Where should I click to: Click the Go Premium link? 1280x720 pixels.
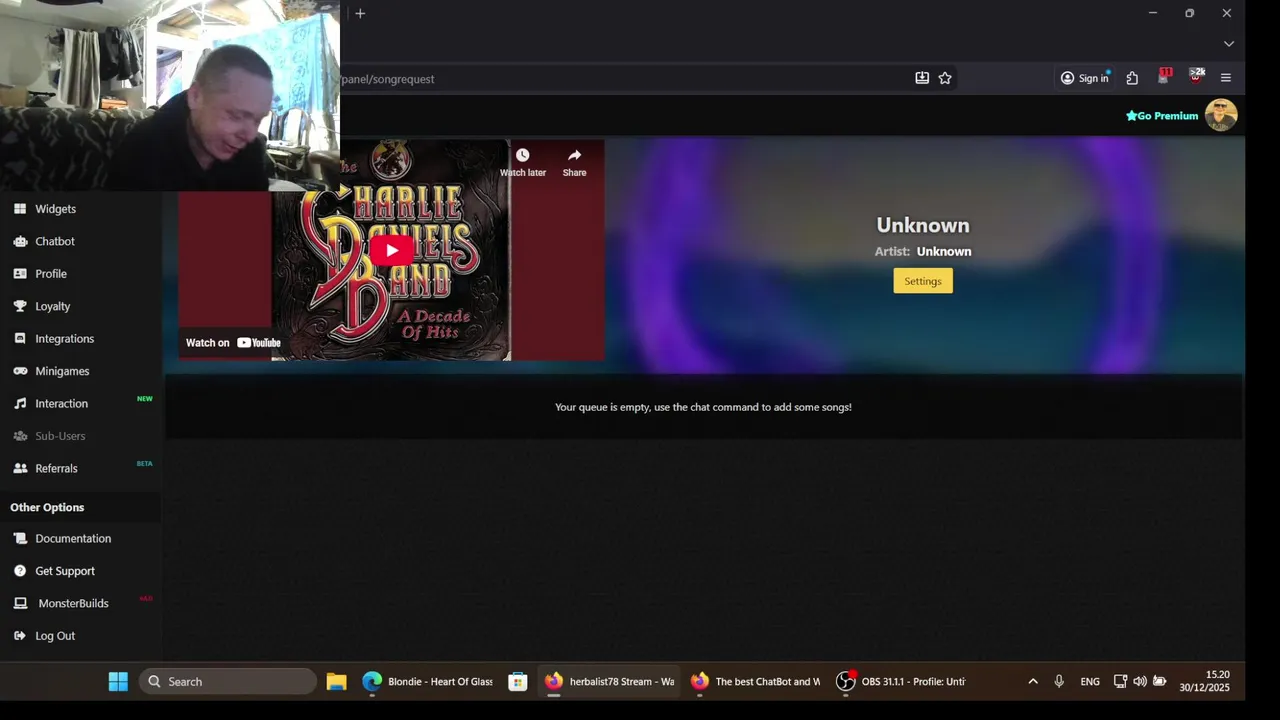point(1162,116)
